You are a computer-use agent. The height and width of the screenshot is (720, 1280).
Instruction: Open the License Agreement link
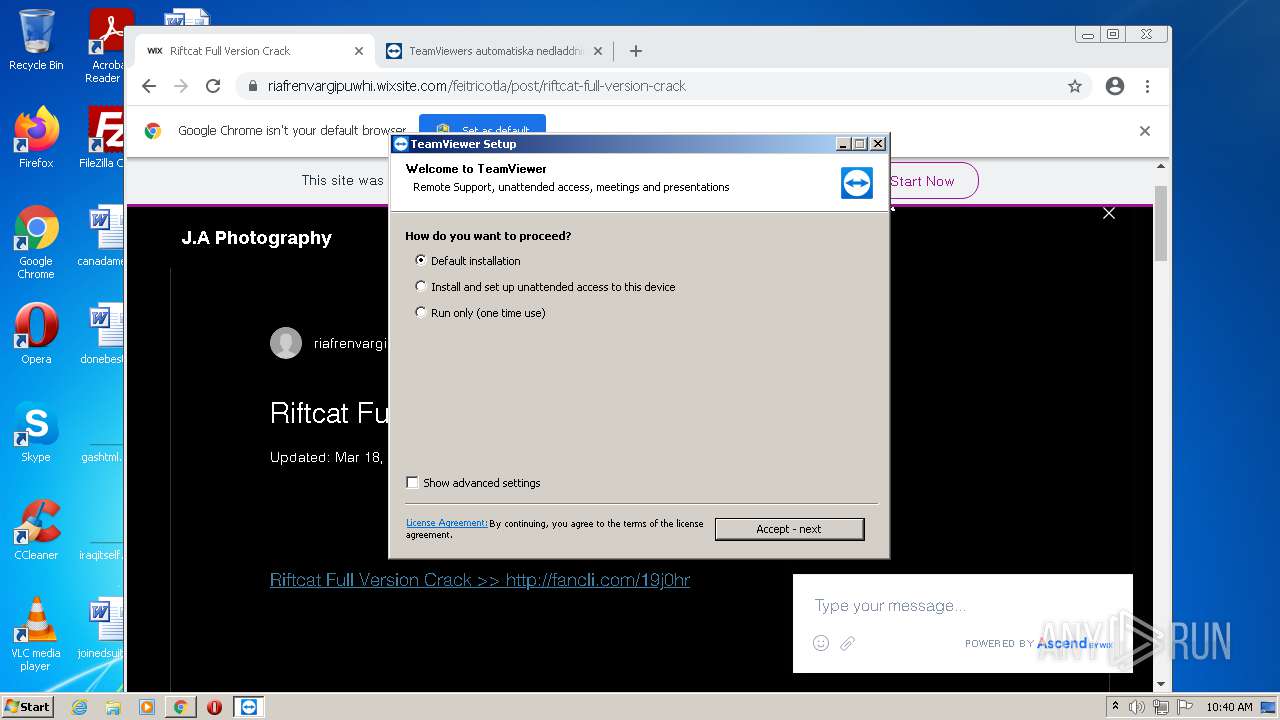pos(446,523)
